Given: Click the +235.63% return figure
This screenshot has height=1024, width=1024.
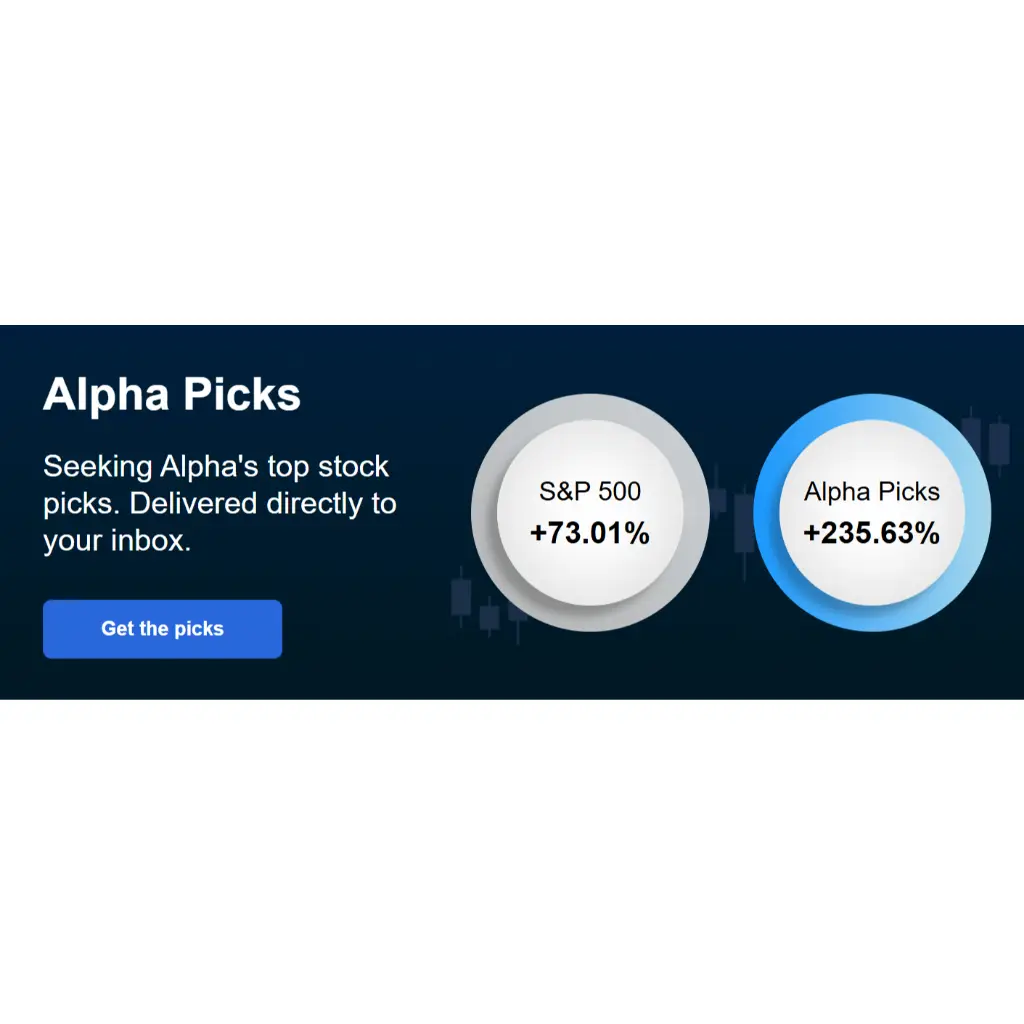Looking at the screenshot, I should 872,534.
